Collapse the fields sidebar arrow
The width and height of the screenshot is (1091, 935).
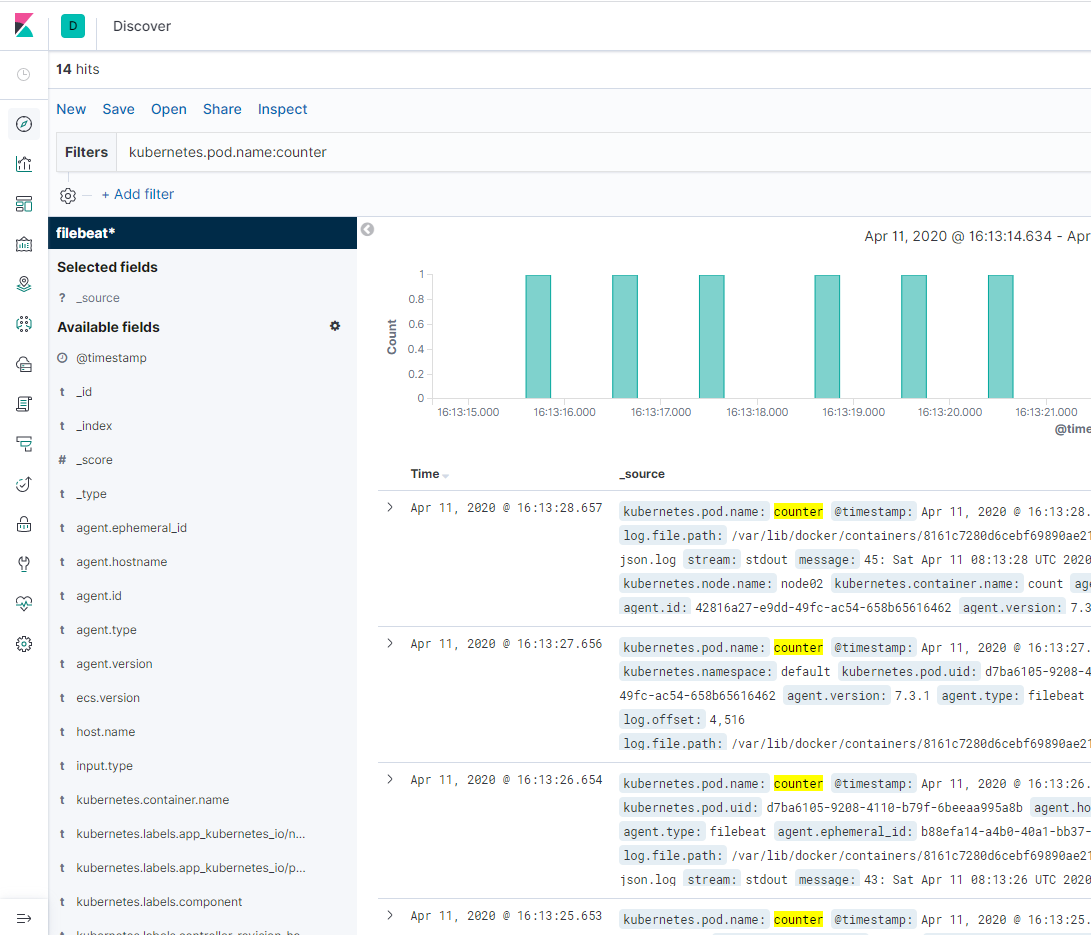tap(367, 230)
